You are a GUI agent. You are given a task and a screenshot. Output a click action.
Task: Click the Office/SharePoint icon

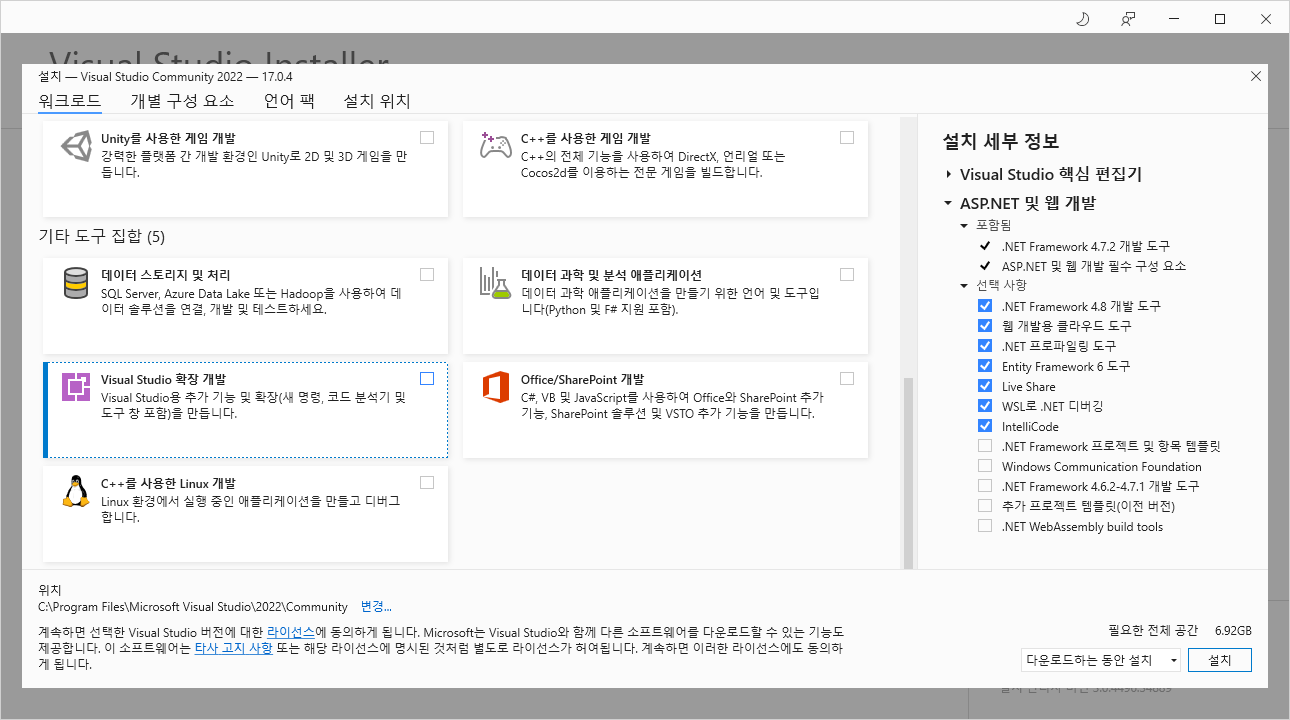(x=496, y=387)
